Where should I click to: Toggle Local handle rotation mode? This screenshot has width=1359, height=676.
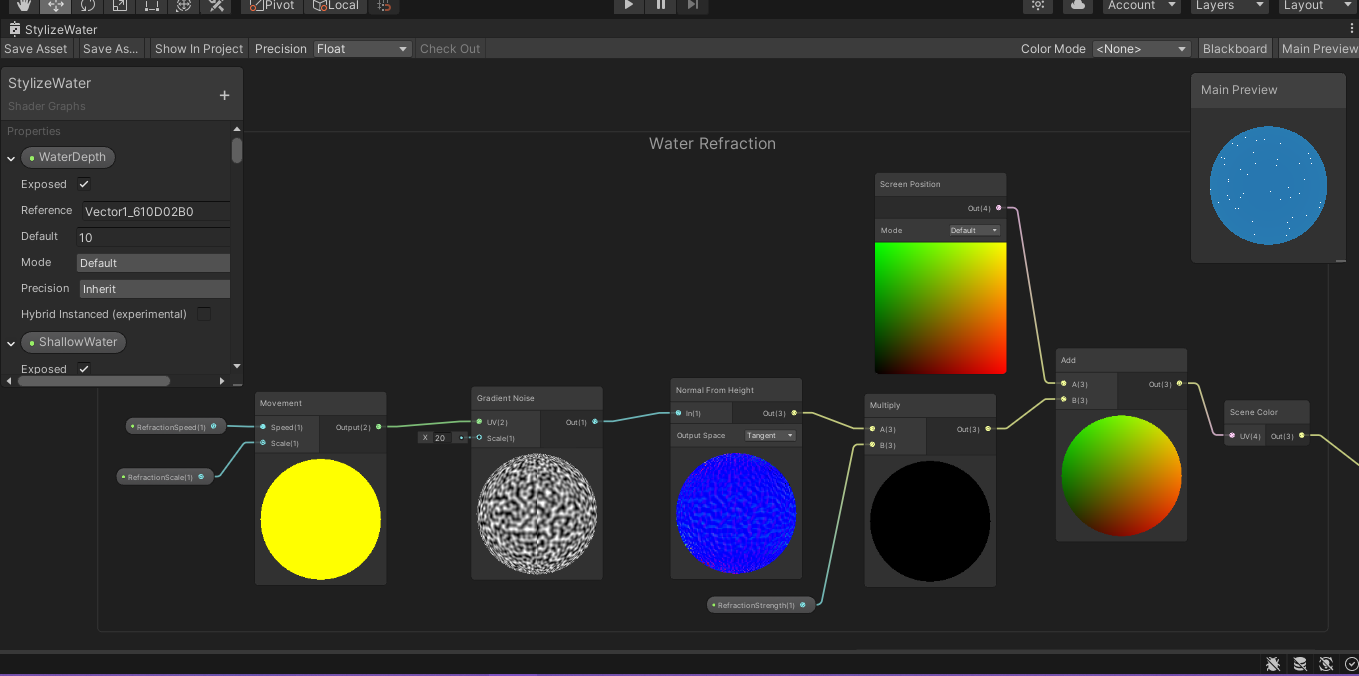tap(333, 6)
